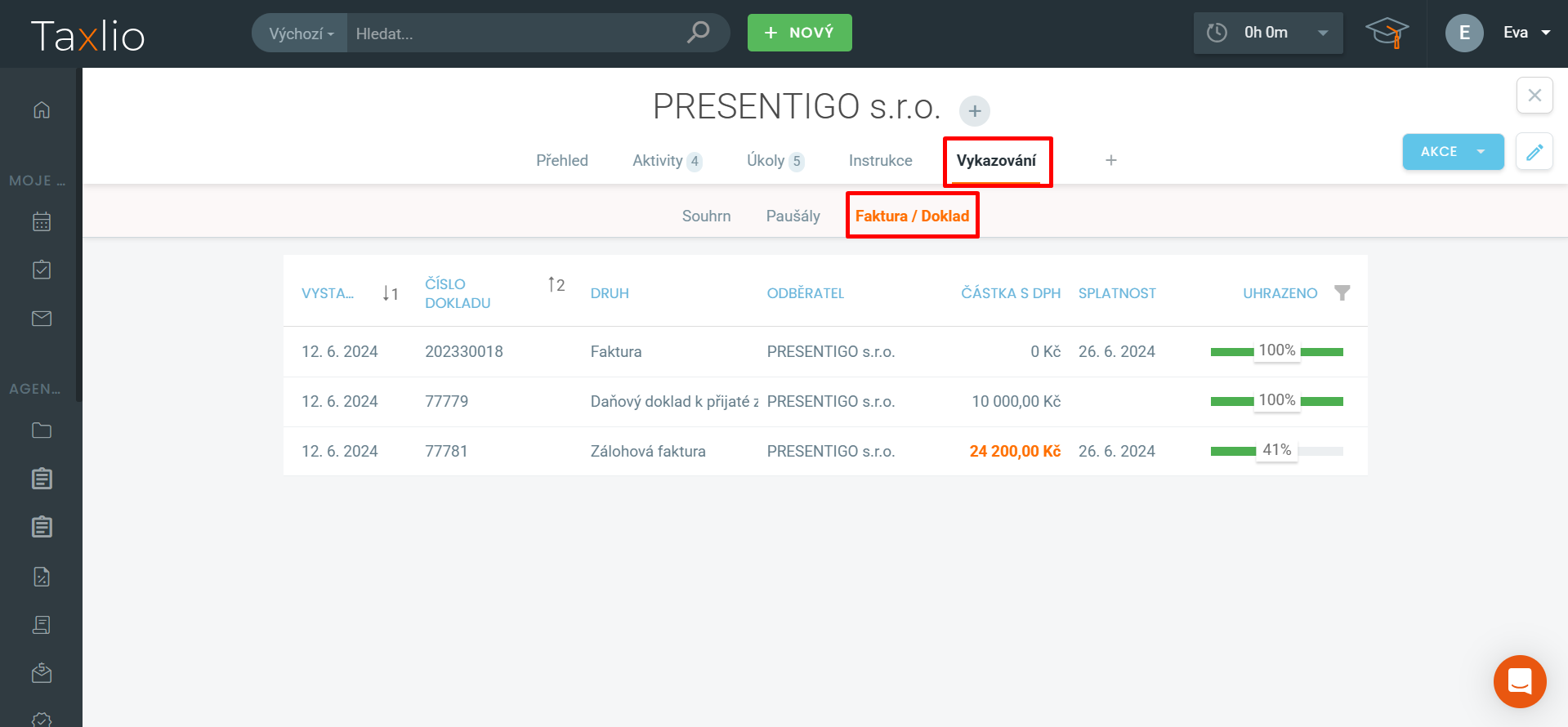Screen dimensions: 1568x727
Task: Sort by ODBĚRATEL column header
Action: [806, 293]
